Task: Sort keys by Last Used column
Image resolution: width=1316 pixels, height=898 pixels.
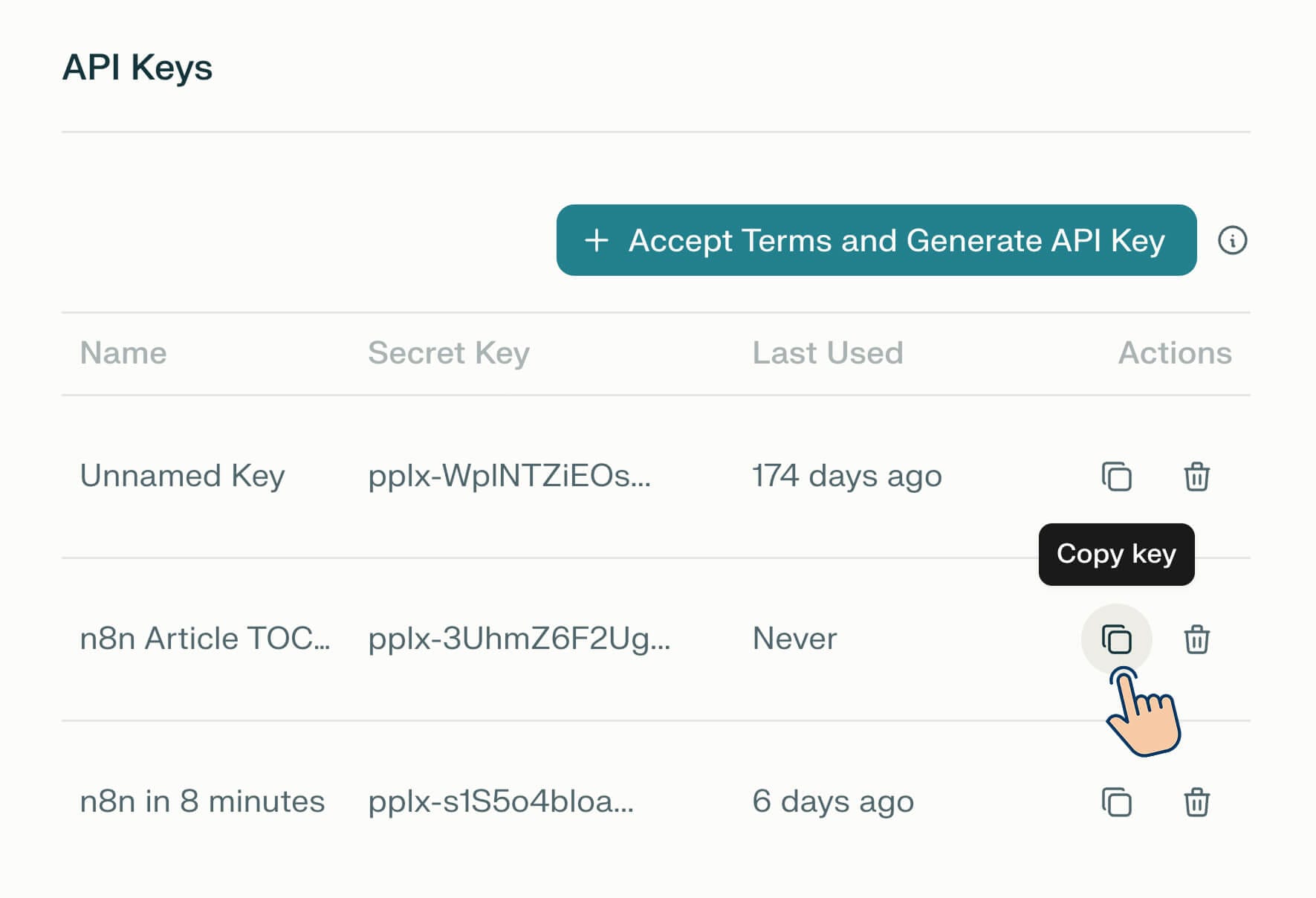Action: (827, 353)
